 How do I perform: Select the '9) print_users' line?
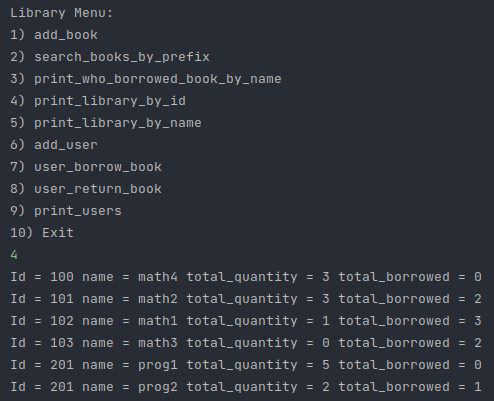[66, 211]
